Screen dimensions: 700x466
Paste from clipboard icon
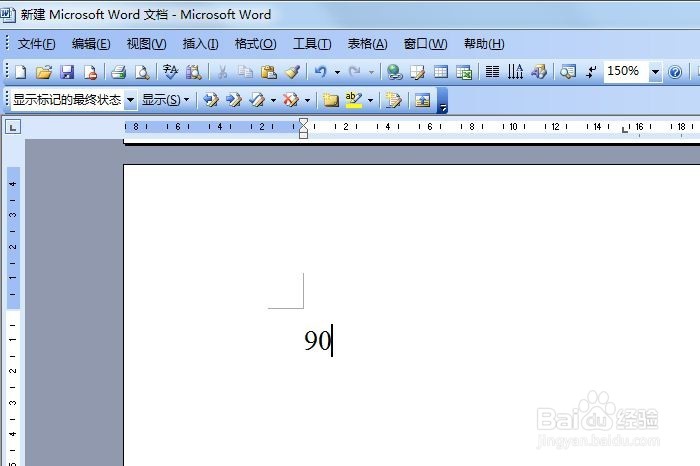[x=269, y=72]
